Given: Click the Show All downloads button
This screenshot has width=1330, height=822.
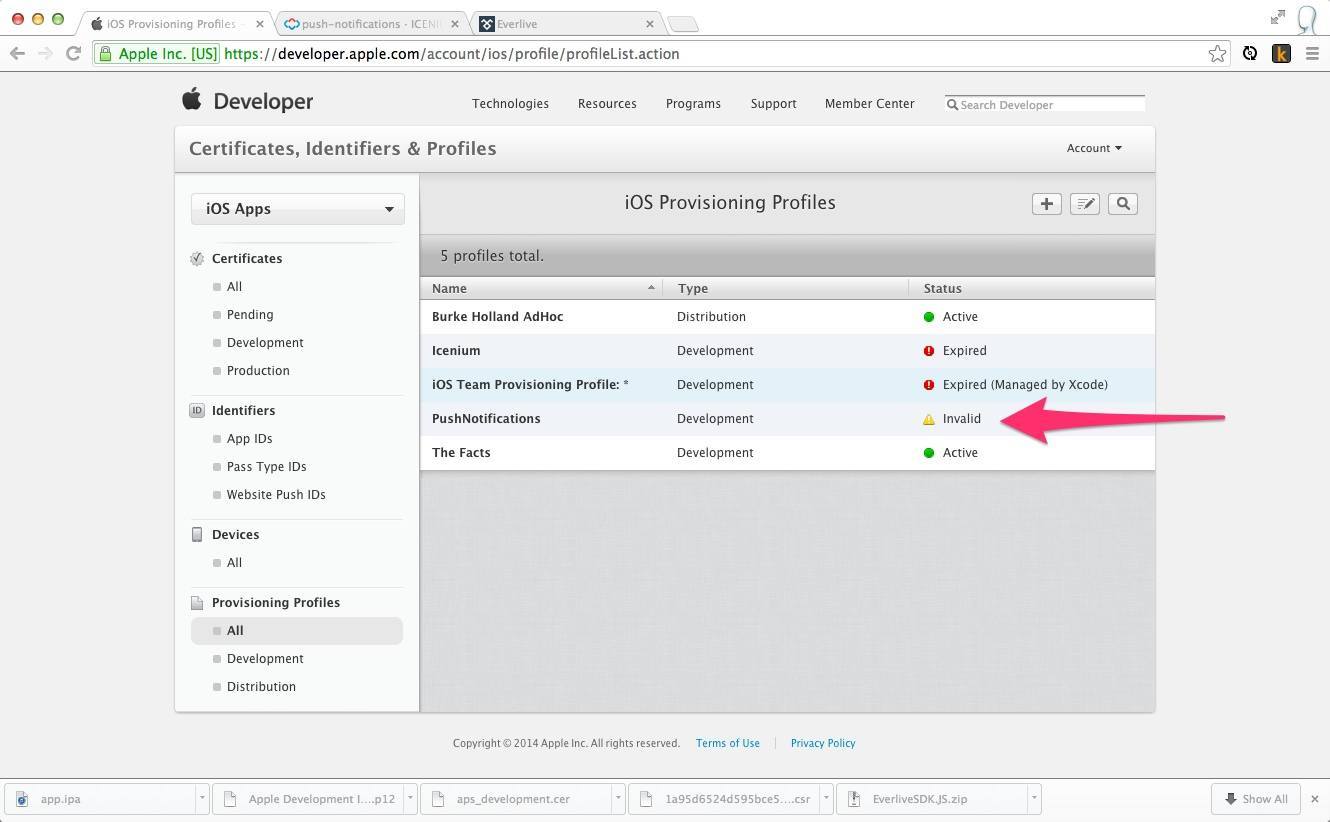Looking at the screenshot, I should click(1255, 799).
